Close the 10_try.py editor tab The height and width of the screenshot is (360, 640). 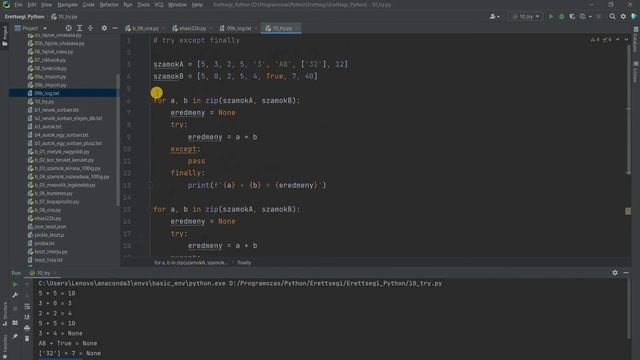point(297,28)
